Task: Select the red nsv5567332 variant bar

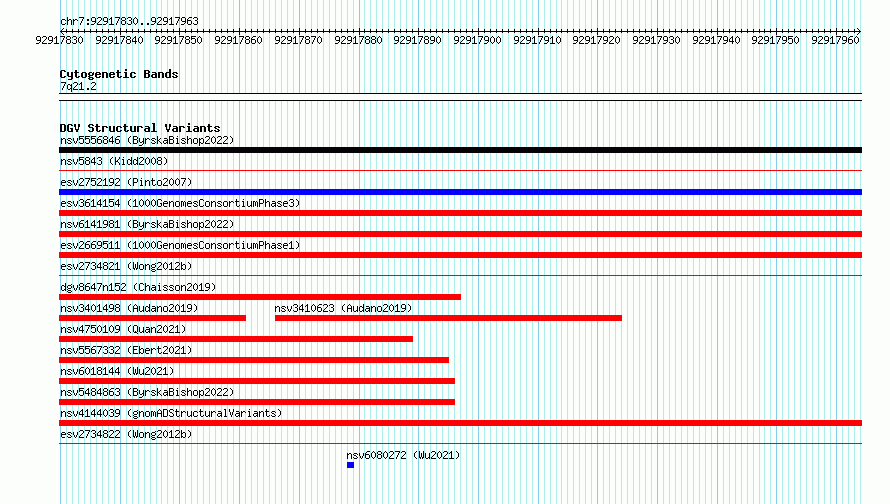Action: (x=254, y=360)
